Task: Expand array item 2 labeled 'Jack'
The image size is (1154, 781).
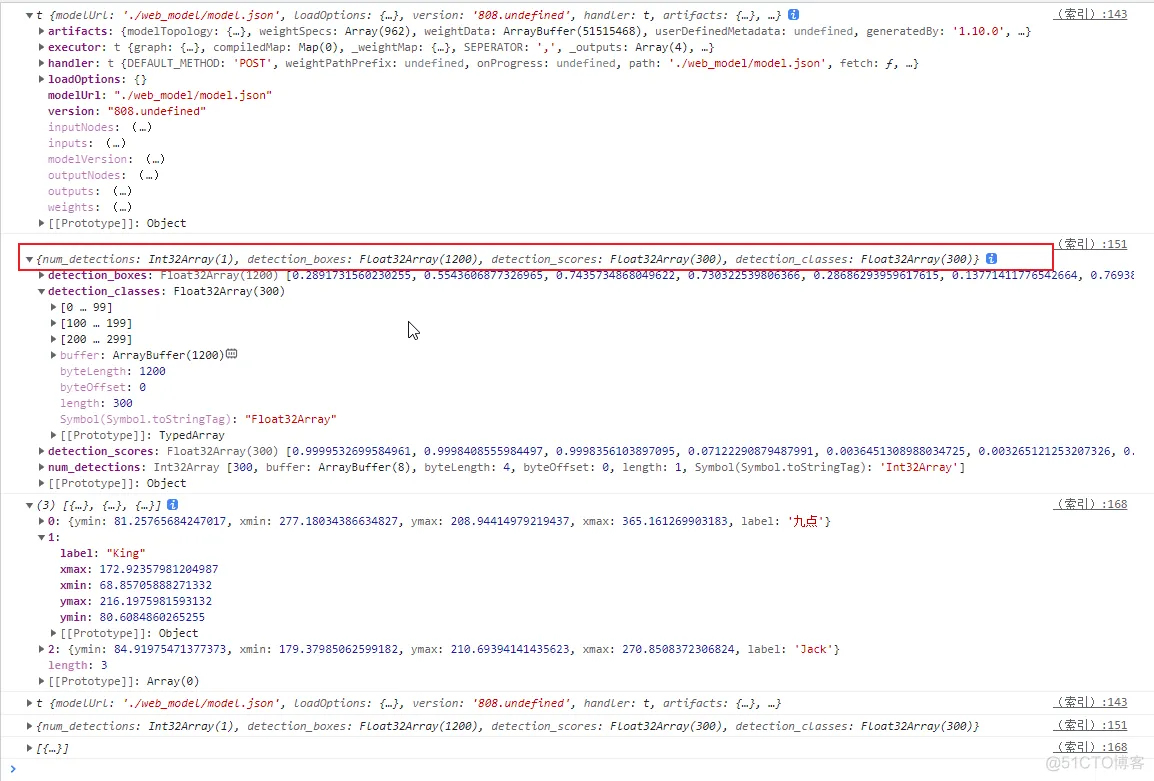Action: (42, 649)
